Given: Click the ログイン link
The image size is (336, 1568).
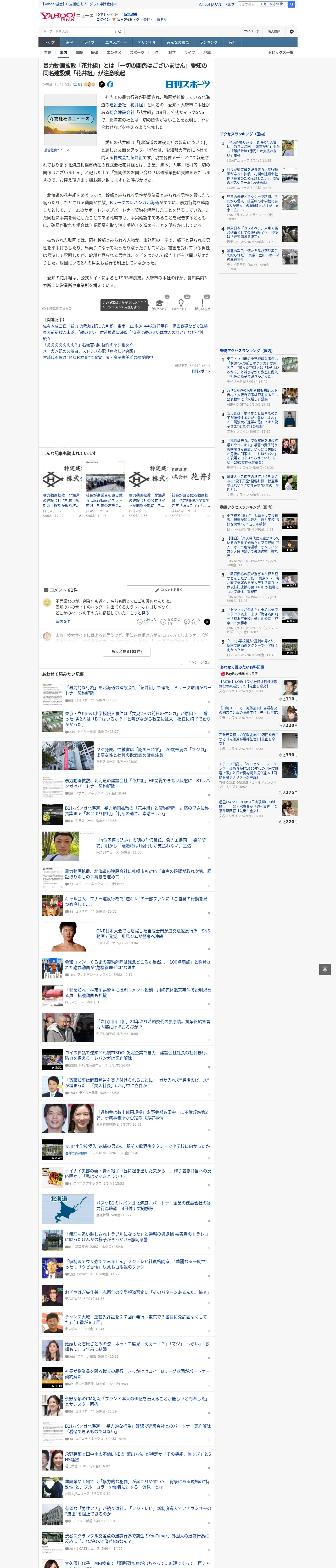Looking at the screenshot, I should coord(103,20).
